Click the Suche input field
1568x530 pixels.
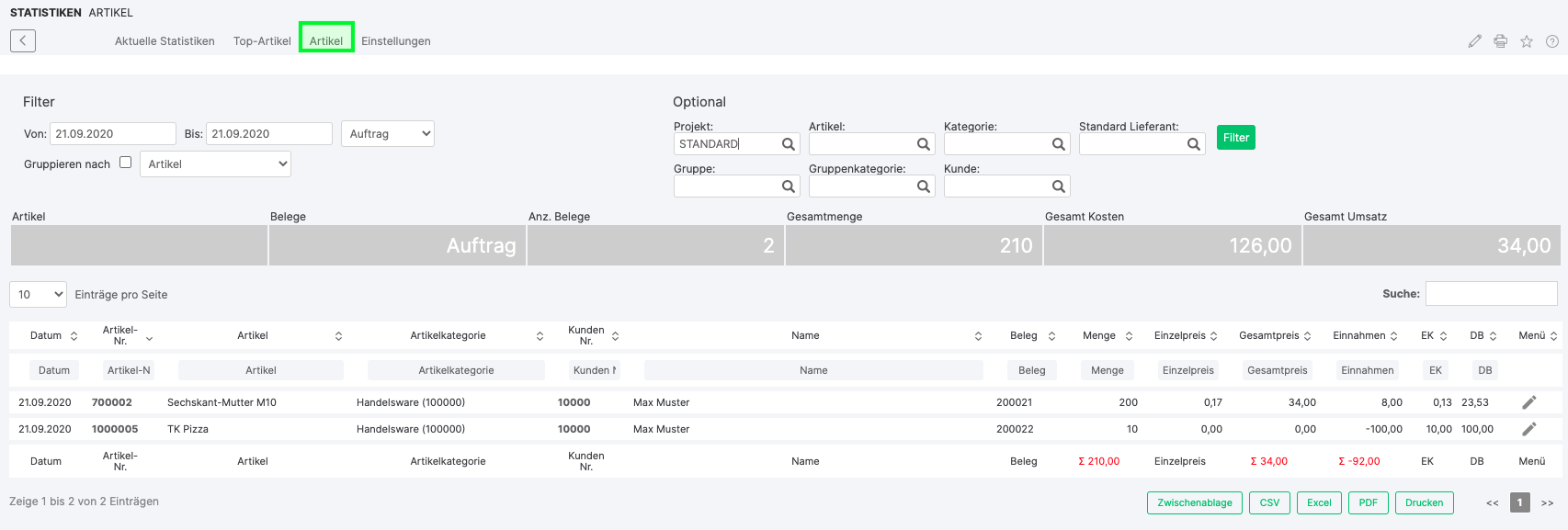tap(1491, 294)
